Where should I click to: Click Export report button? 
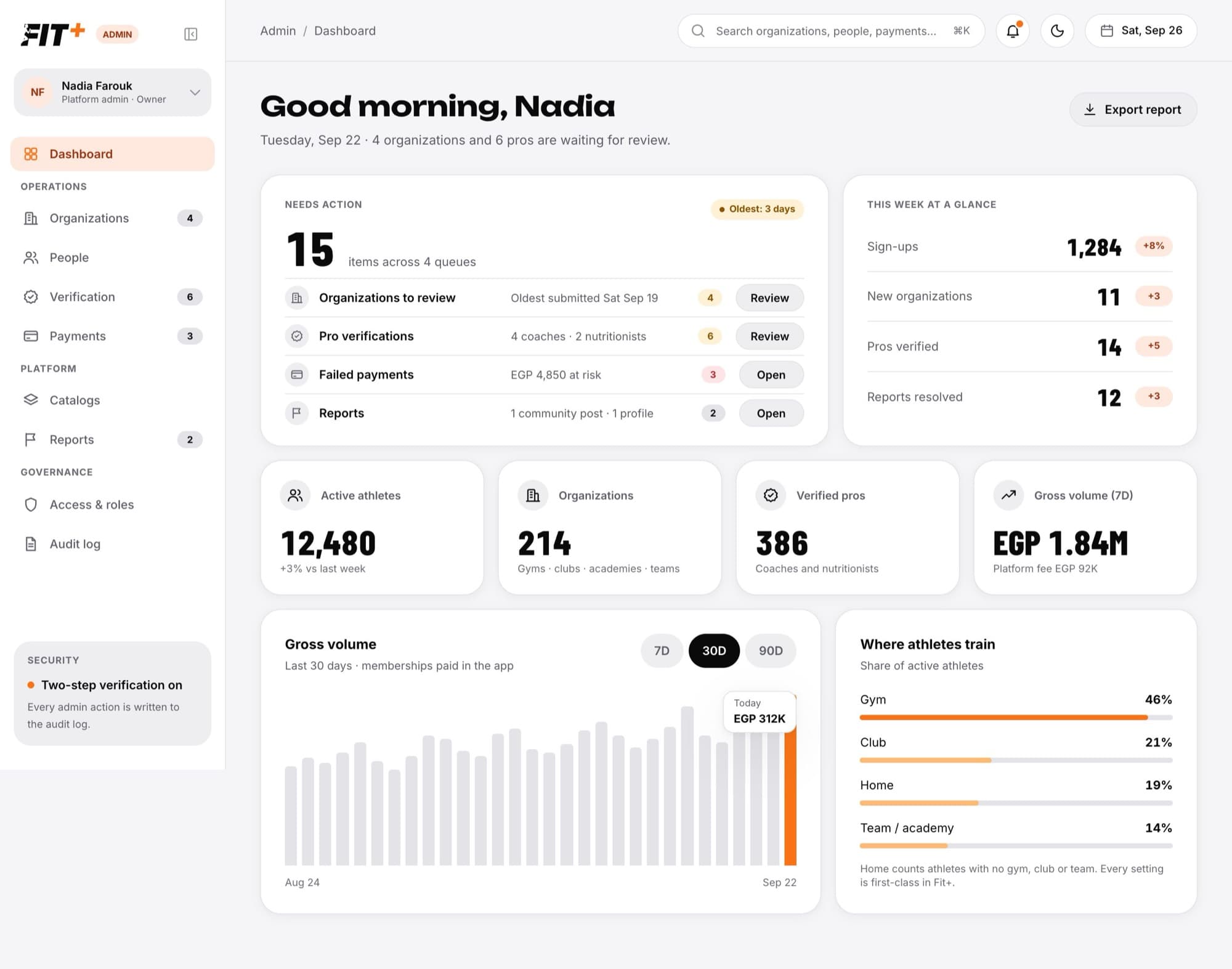click(1133, 110)
